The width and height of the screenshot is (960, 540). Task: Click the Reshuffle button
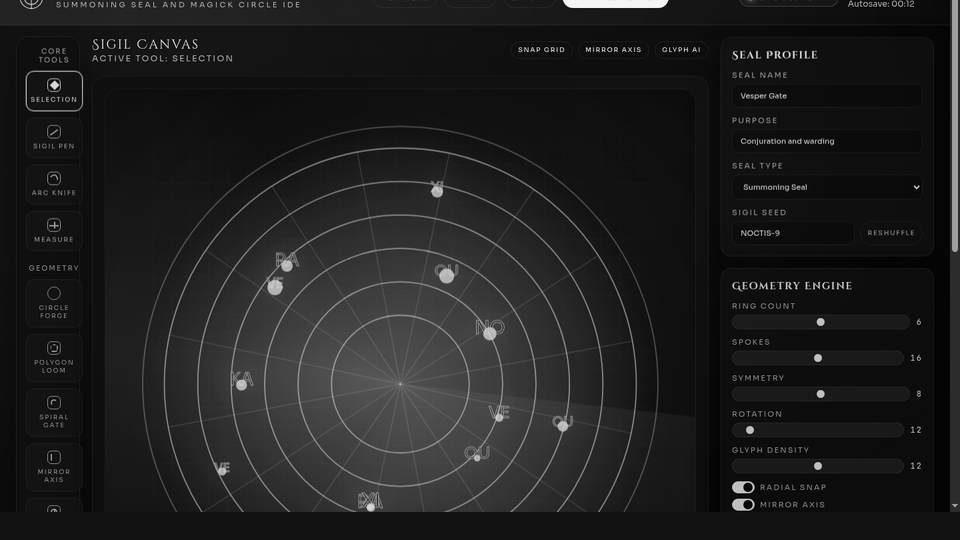(x=890, y=233)
